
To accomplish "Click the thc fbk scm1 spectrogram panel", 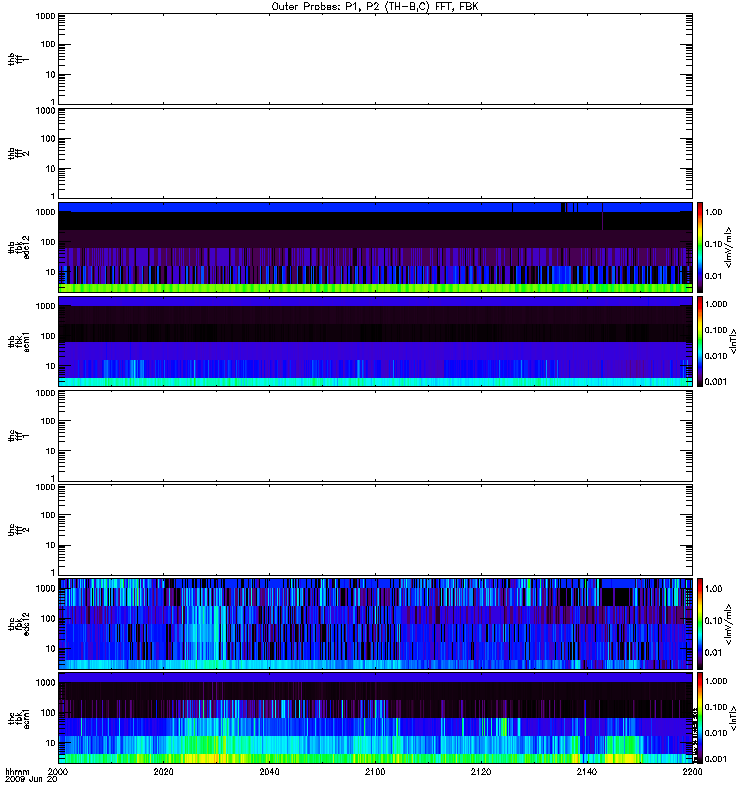I will pyautogui.click(x=375, y=718).
